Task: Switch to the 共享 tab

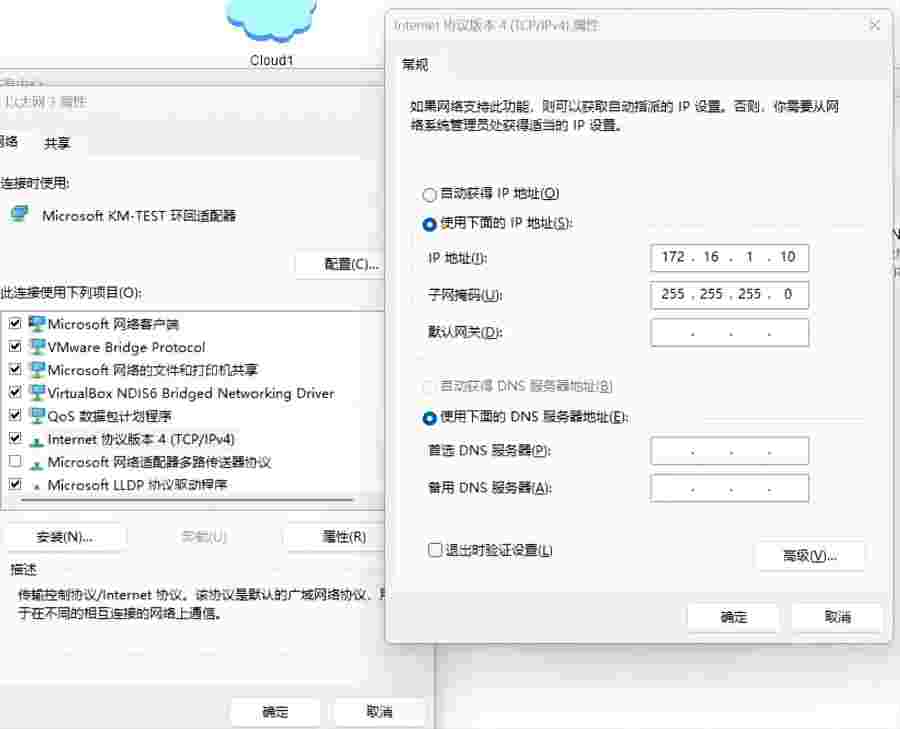Action: tap(57, 143)
